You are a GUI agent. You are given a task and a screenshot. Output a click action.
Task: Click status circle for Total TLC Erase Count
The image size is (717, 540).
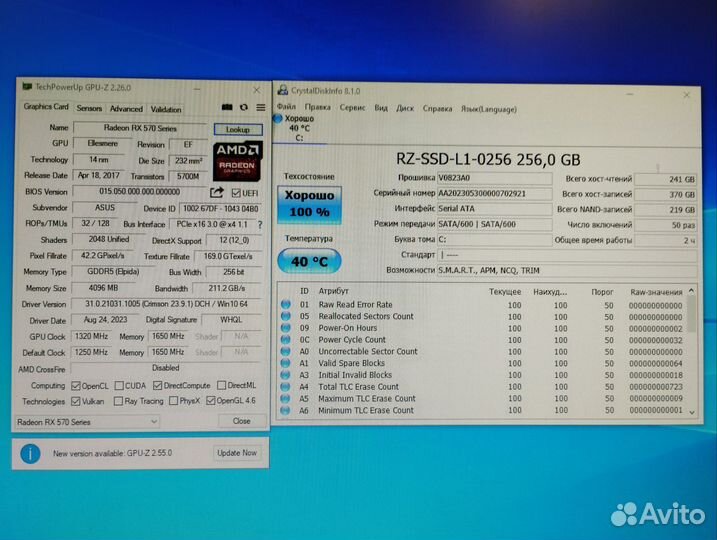click(x=286, y=387)
